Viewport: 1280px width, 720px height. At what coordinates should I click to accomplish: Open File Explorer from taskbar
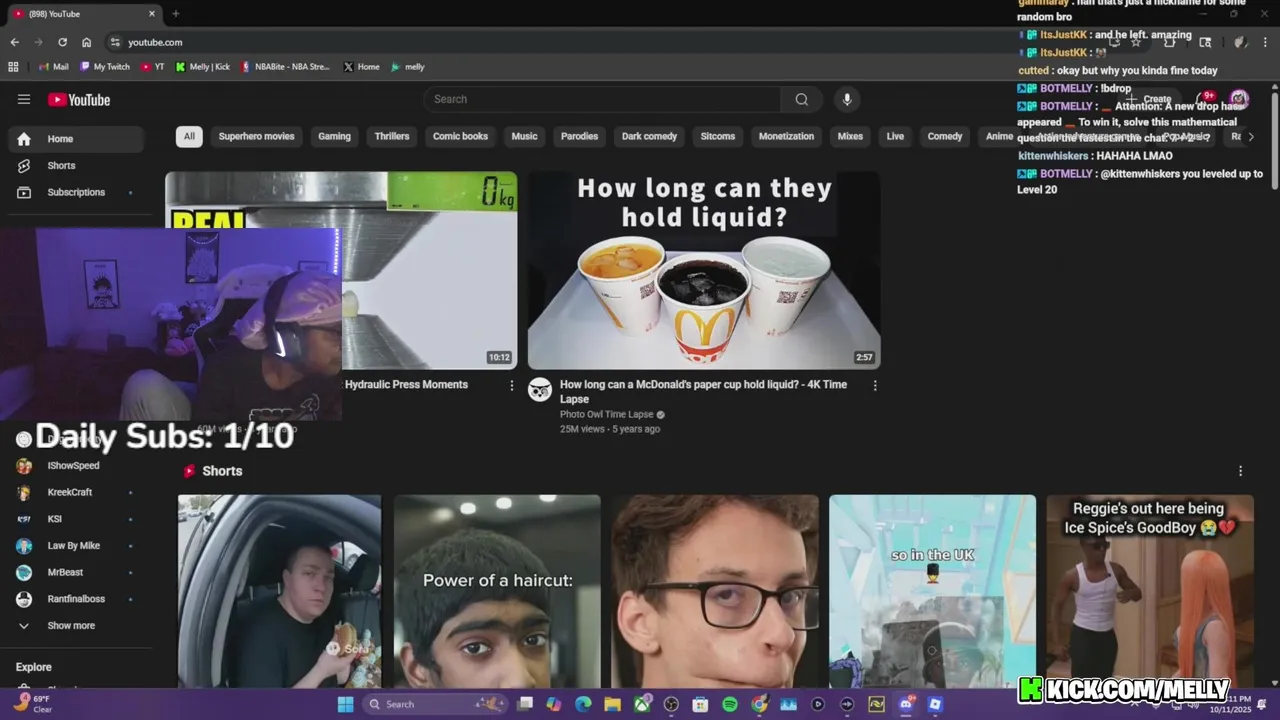pyautogui.click(x=612, y=704)
